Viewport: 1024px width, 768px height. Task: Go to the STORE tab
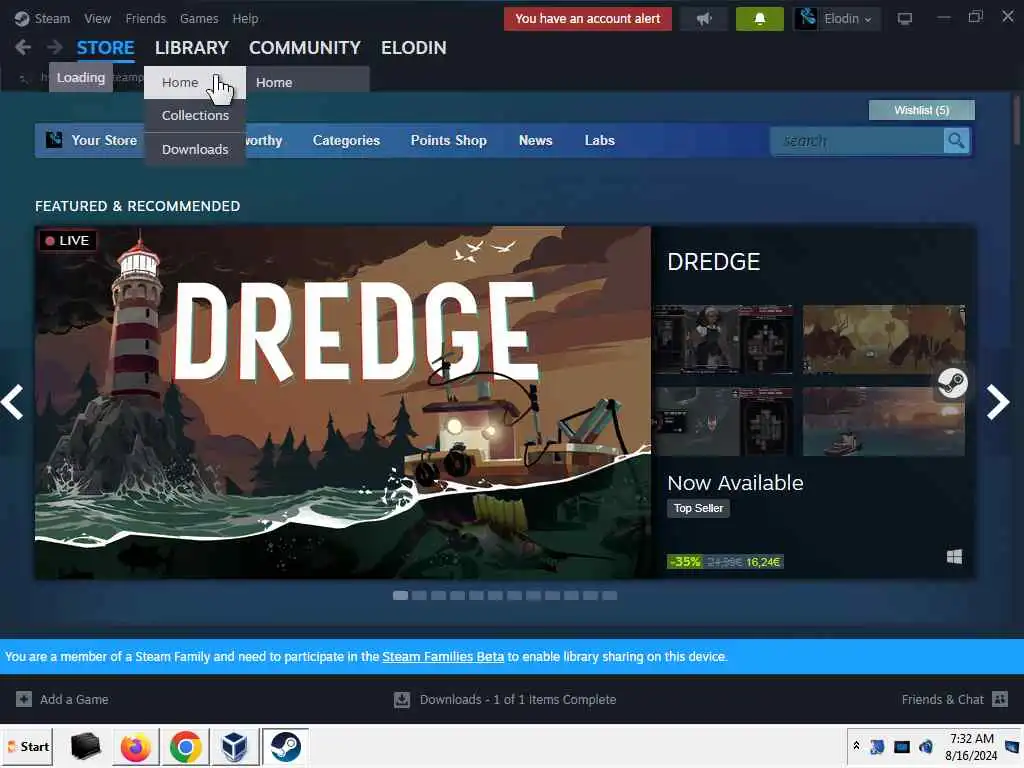point(105,48)
